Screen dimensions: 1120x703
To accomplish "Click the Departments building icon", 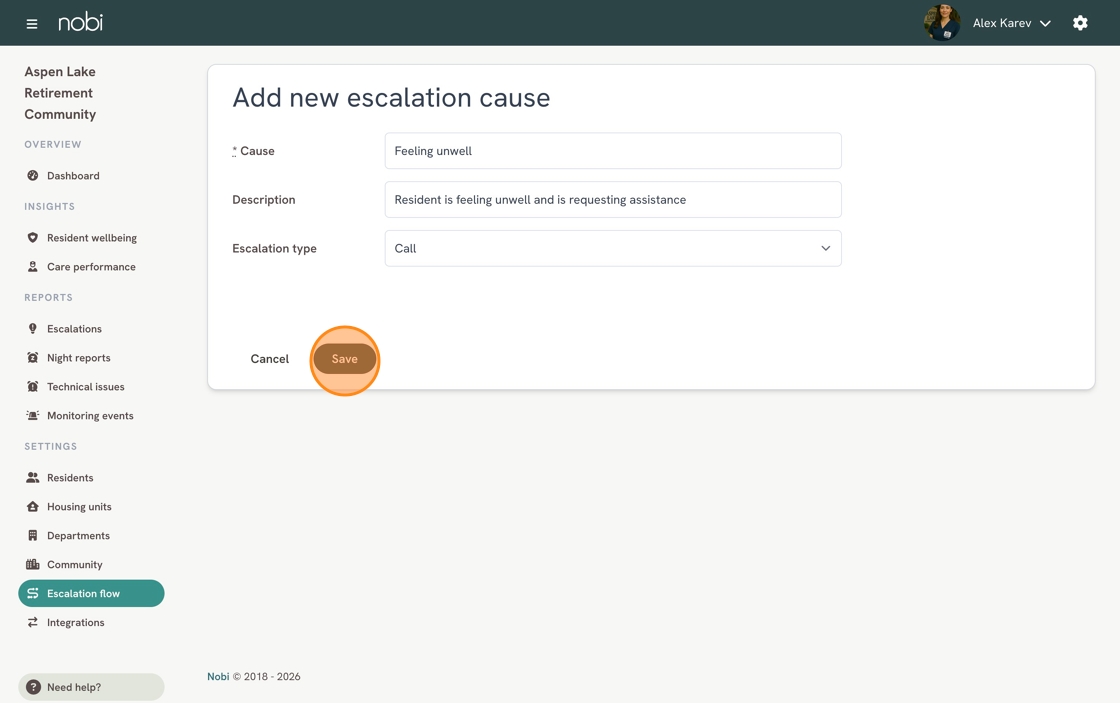I will coord(32,535).
